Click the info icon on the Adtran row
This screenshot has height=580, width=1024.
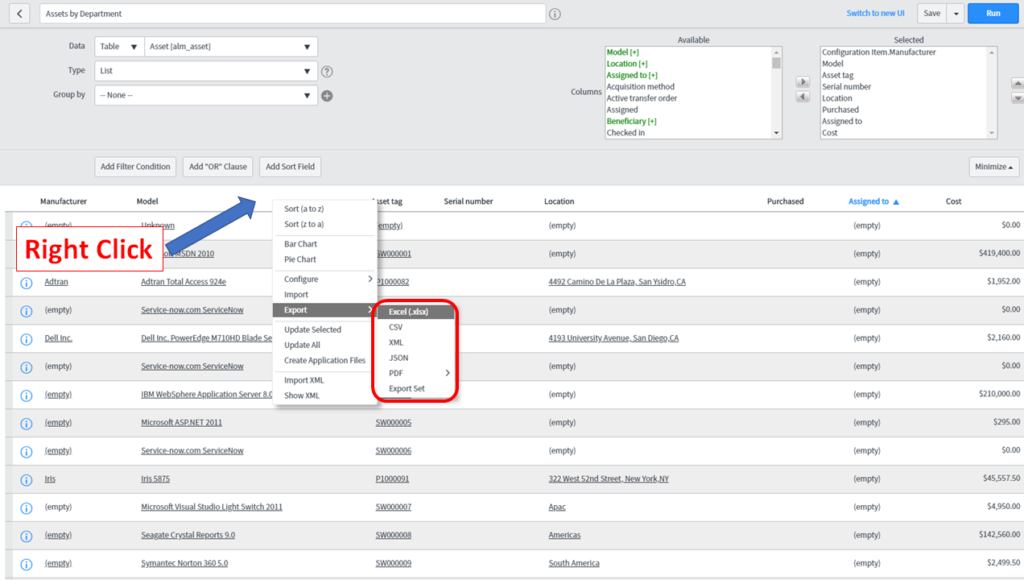(25, 282)
